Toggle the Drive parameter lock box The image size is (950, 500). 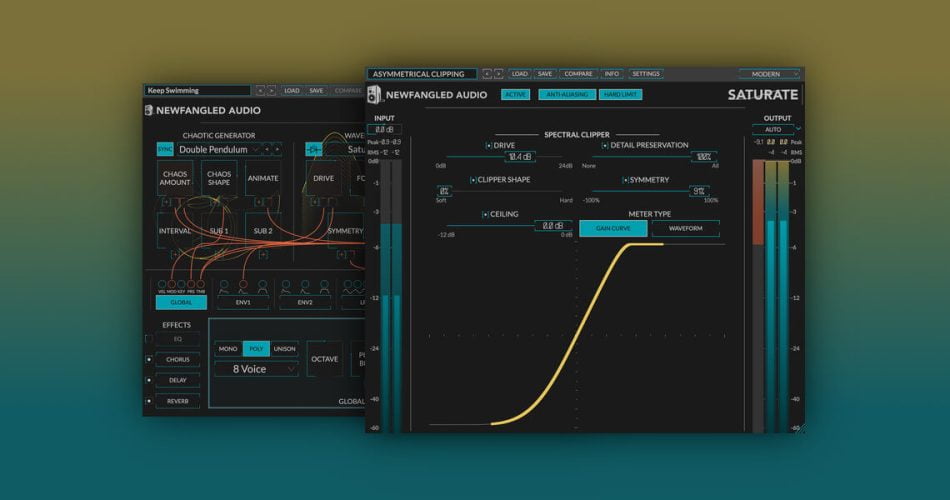(x=489, y=145)
